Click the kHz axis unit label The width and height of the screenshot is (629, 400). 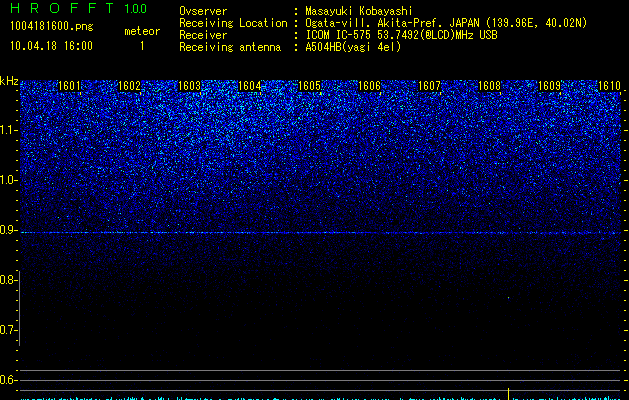pyautogui.click(x=9, y=81)
